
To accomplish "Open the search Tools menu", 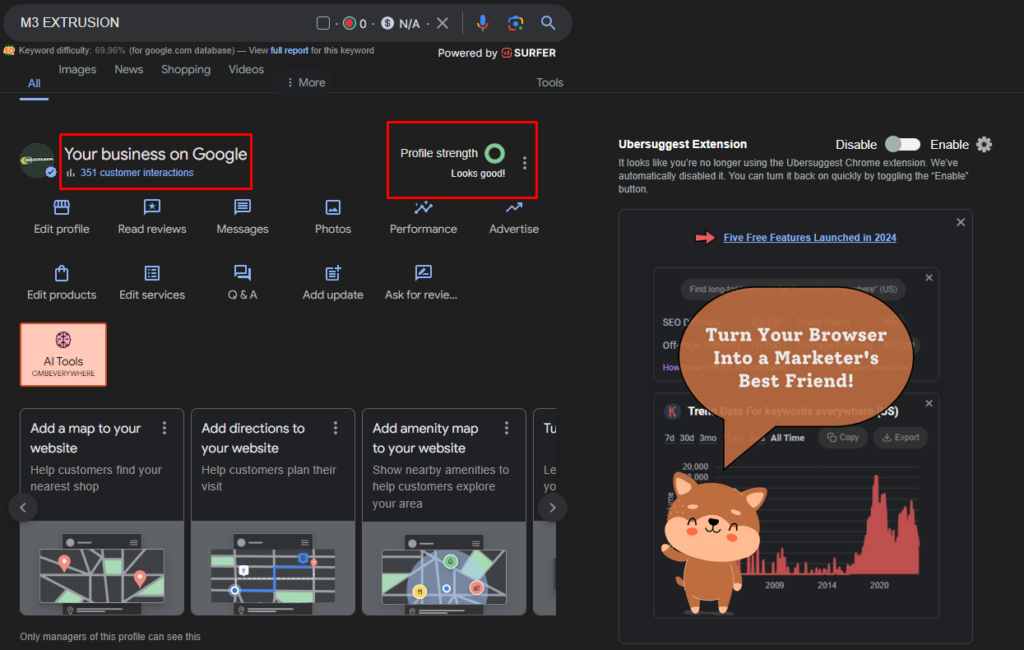I will pyautogui.click(x=550, y=82).
